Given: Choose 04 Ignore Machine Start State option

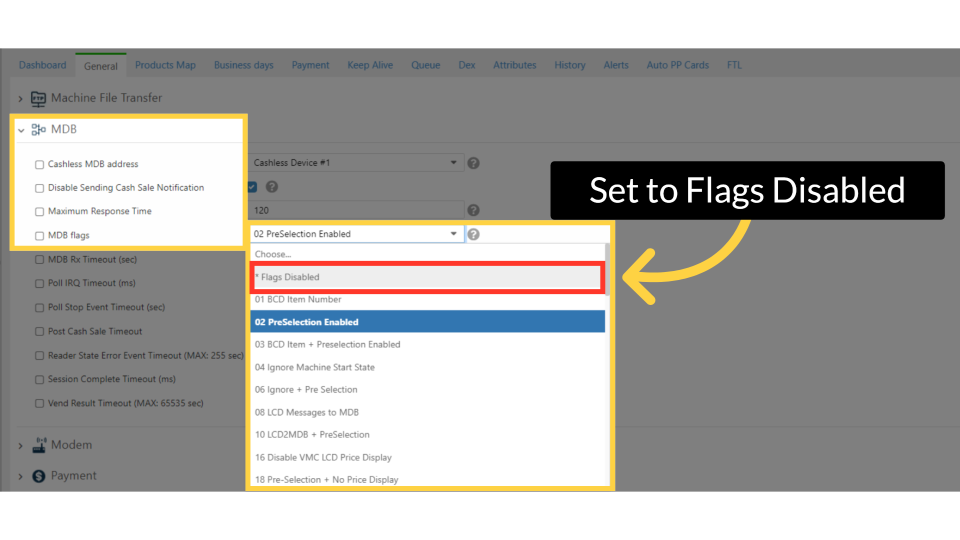Looking at the screenshot, I should 427,367.
